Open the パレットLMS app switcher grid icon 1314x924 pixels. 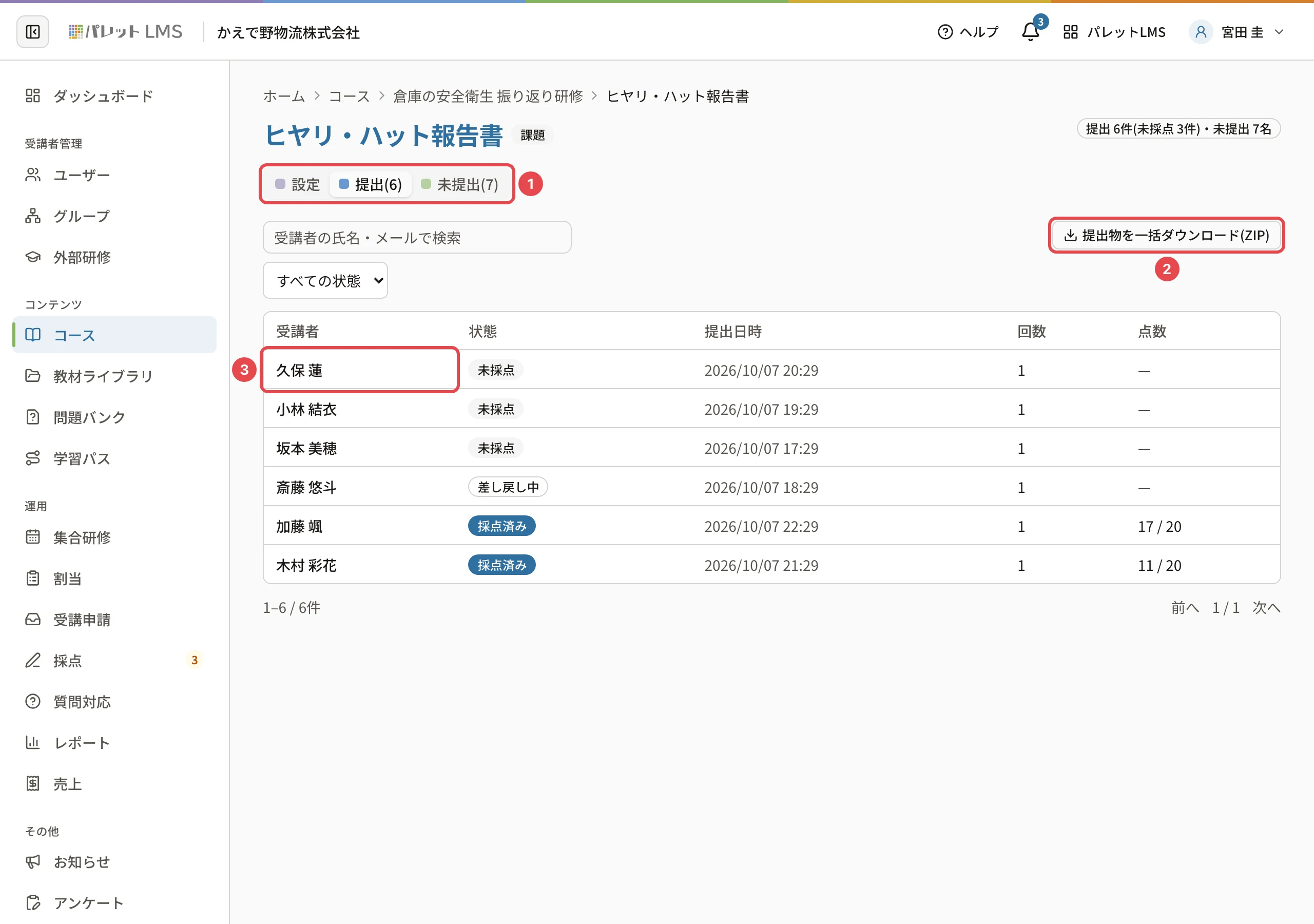1070,32
